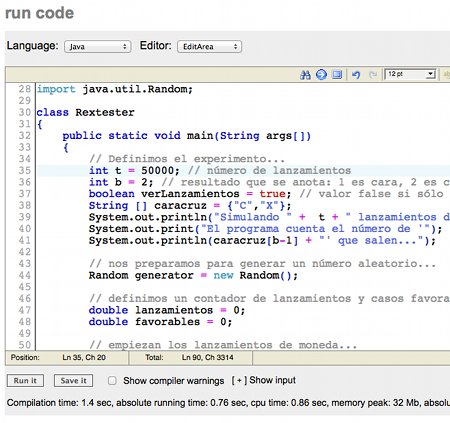Click line number 44 in the gutter
This screenshot has width=450, height=423.
tap(25, 275)
